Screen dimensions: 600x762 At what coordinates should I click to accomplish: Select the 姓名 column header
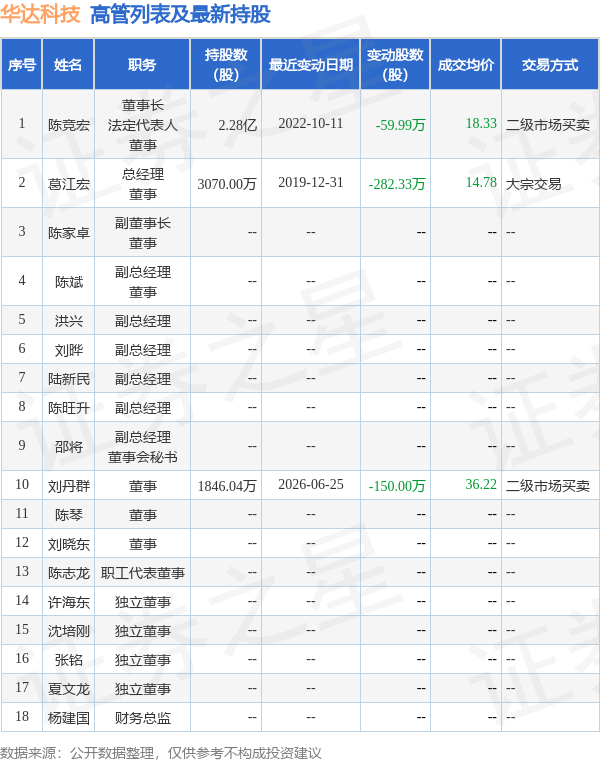(x=68, y=65)
